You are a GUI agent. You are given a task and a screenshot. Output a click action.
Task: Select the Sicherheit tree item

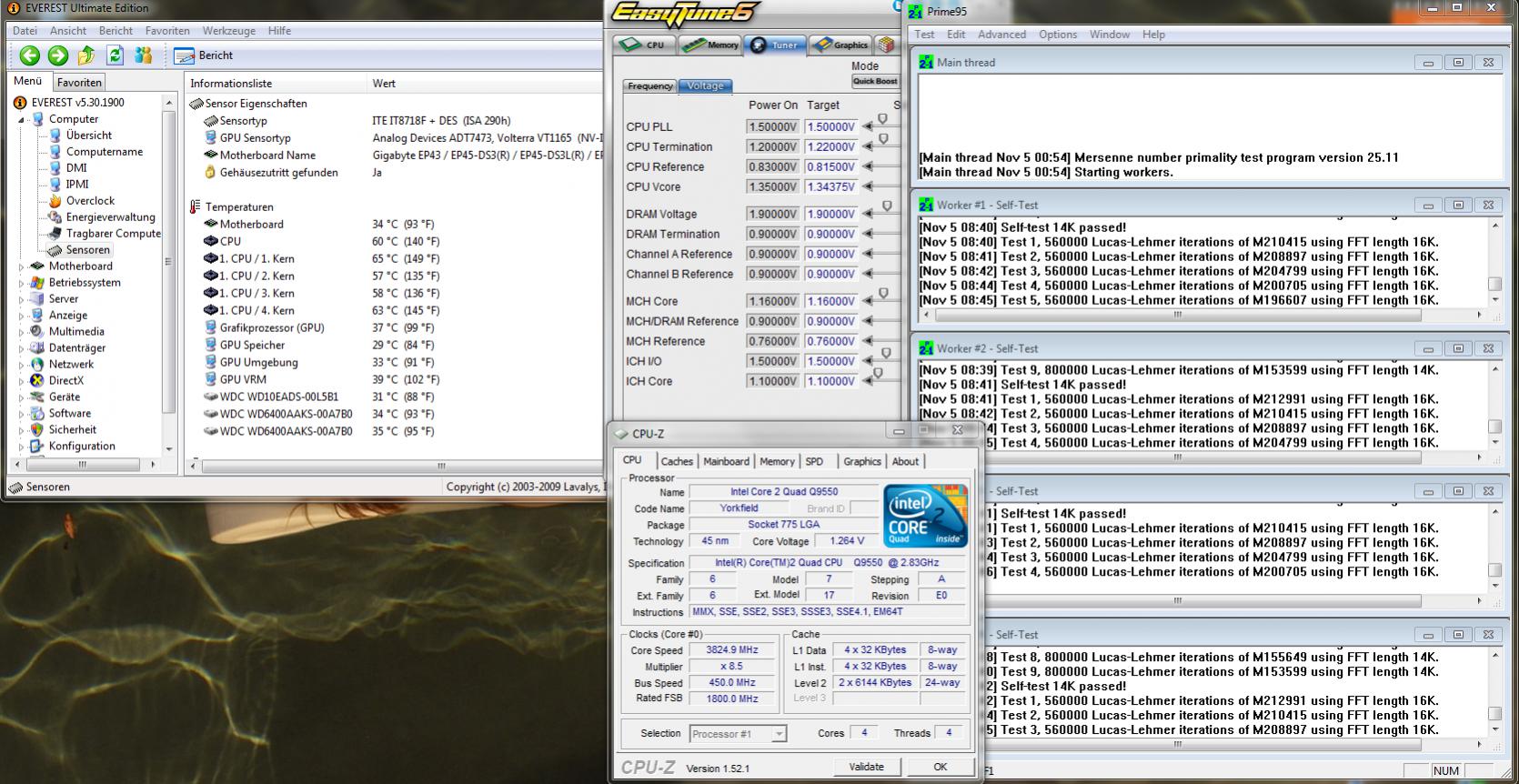point(73,429)
